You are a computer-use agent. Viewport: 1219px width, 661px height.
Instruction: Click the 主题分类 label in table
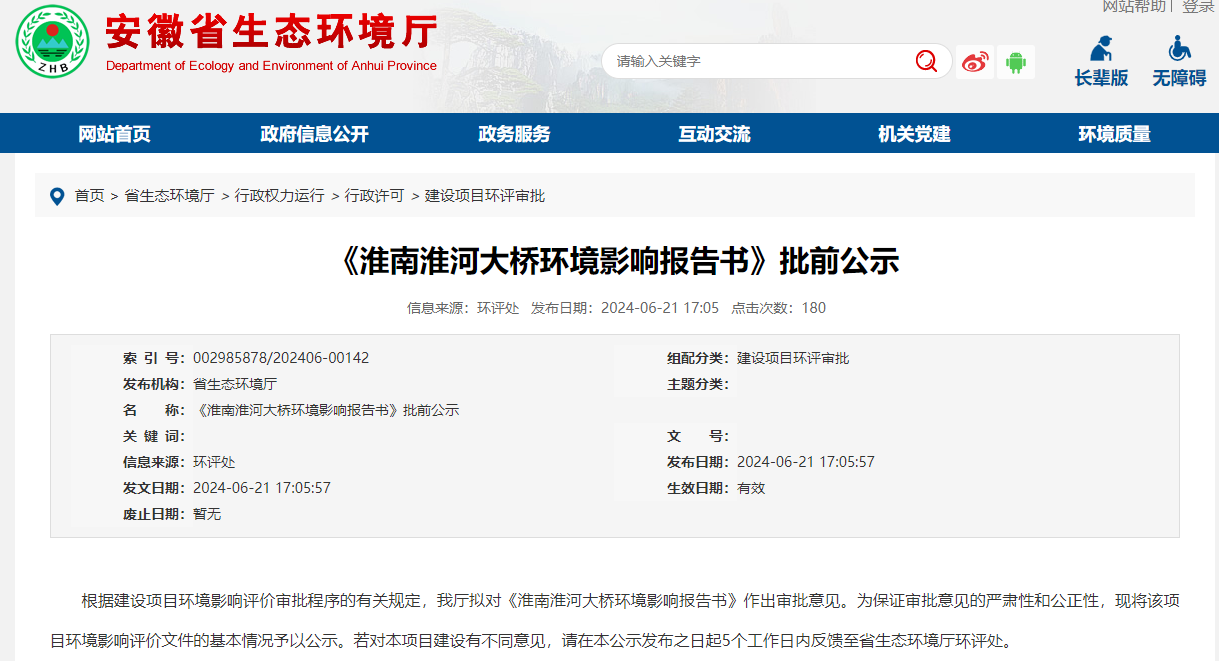(x=698, y=384)
